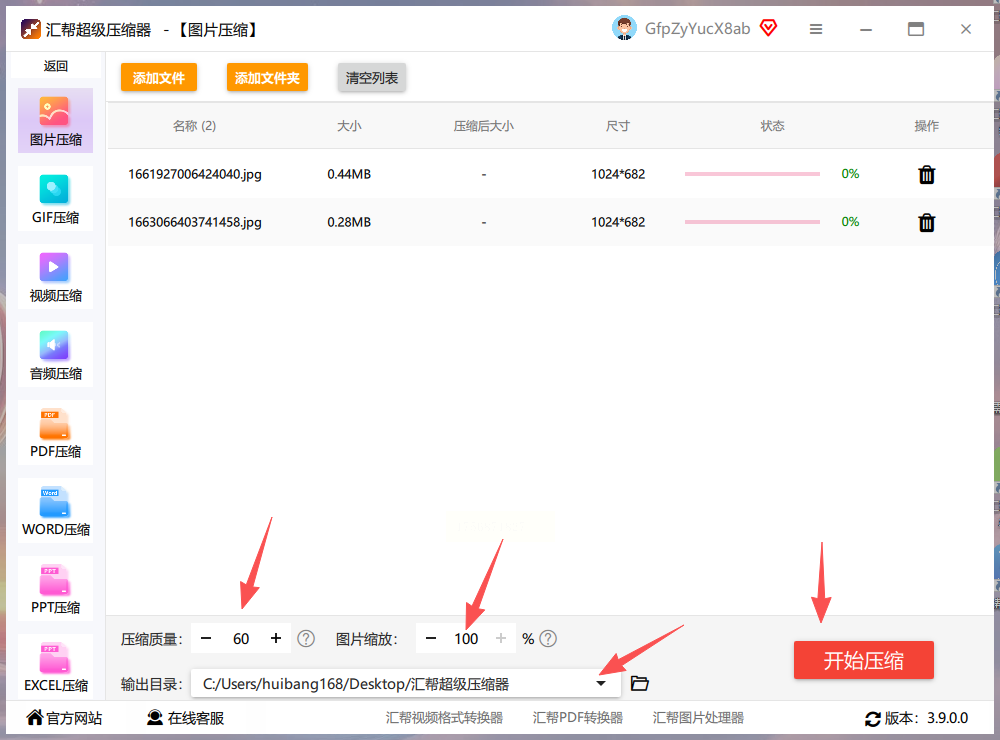Viewport: 1000px width, 740px height.
Task: Click the help icon beside 压缩质量
Action: (x=306, y=639)
